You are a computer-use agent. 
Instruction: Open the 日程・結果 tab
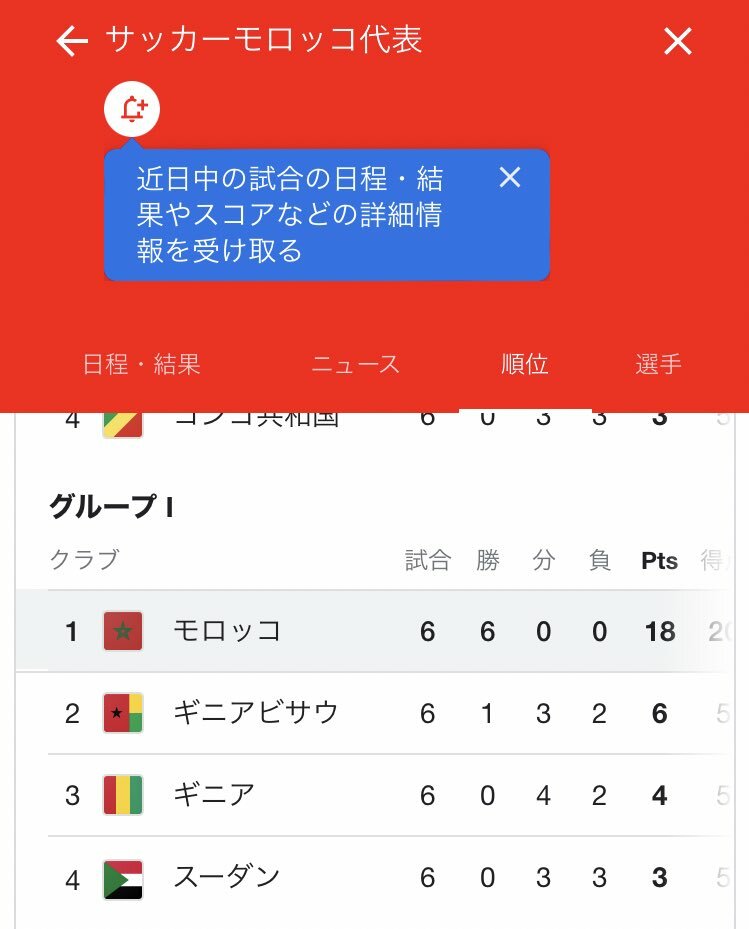[141, 364]
